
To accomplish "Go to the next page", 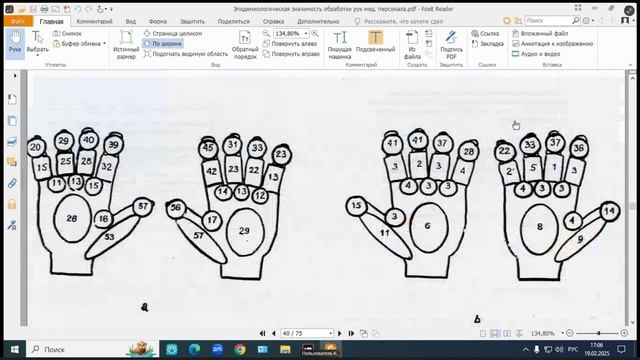I will 340,333.
